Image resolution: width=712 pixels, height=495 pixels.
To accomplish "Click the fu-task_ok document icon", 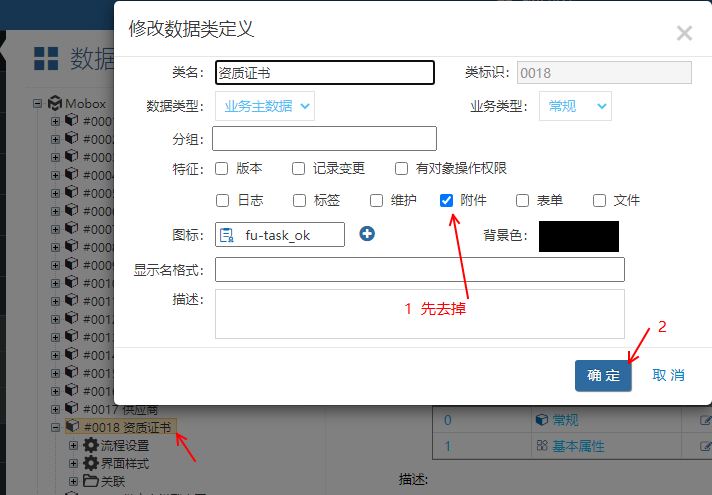I will pos(227,235).
